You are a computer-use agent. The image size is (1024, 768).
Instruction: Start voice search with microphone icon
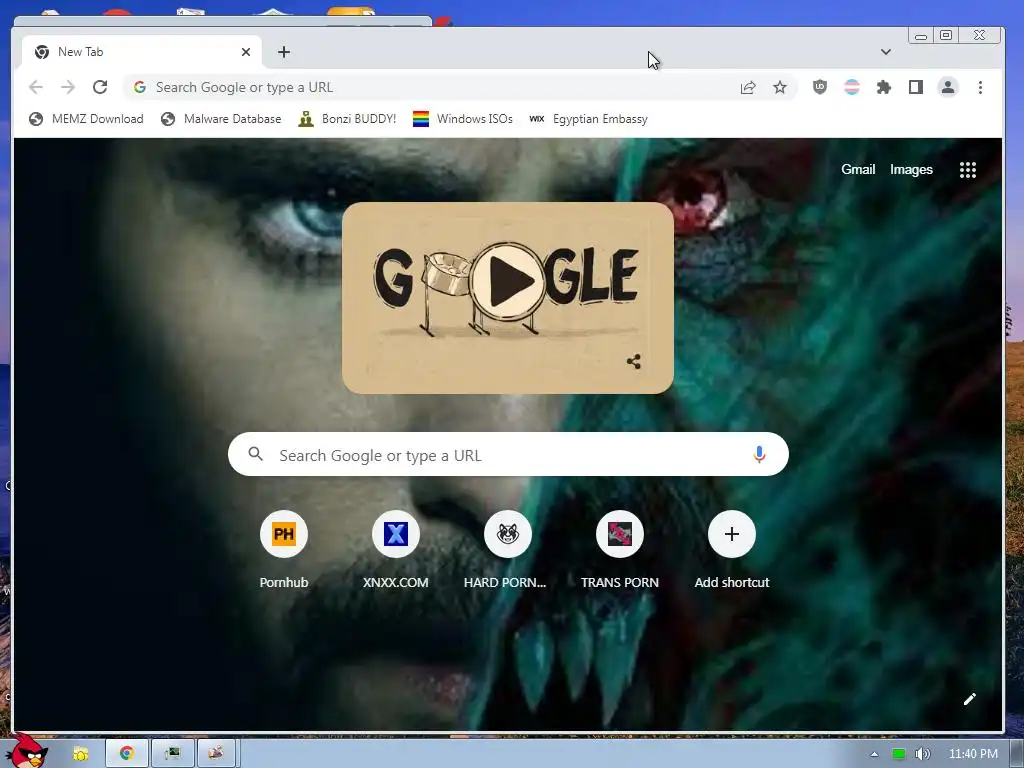(758, 454)
